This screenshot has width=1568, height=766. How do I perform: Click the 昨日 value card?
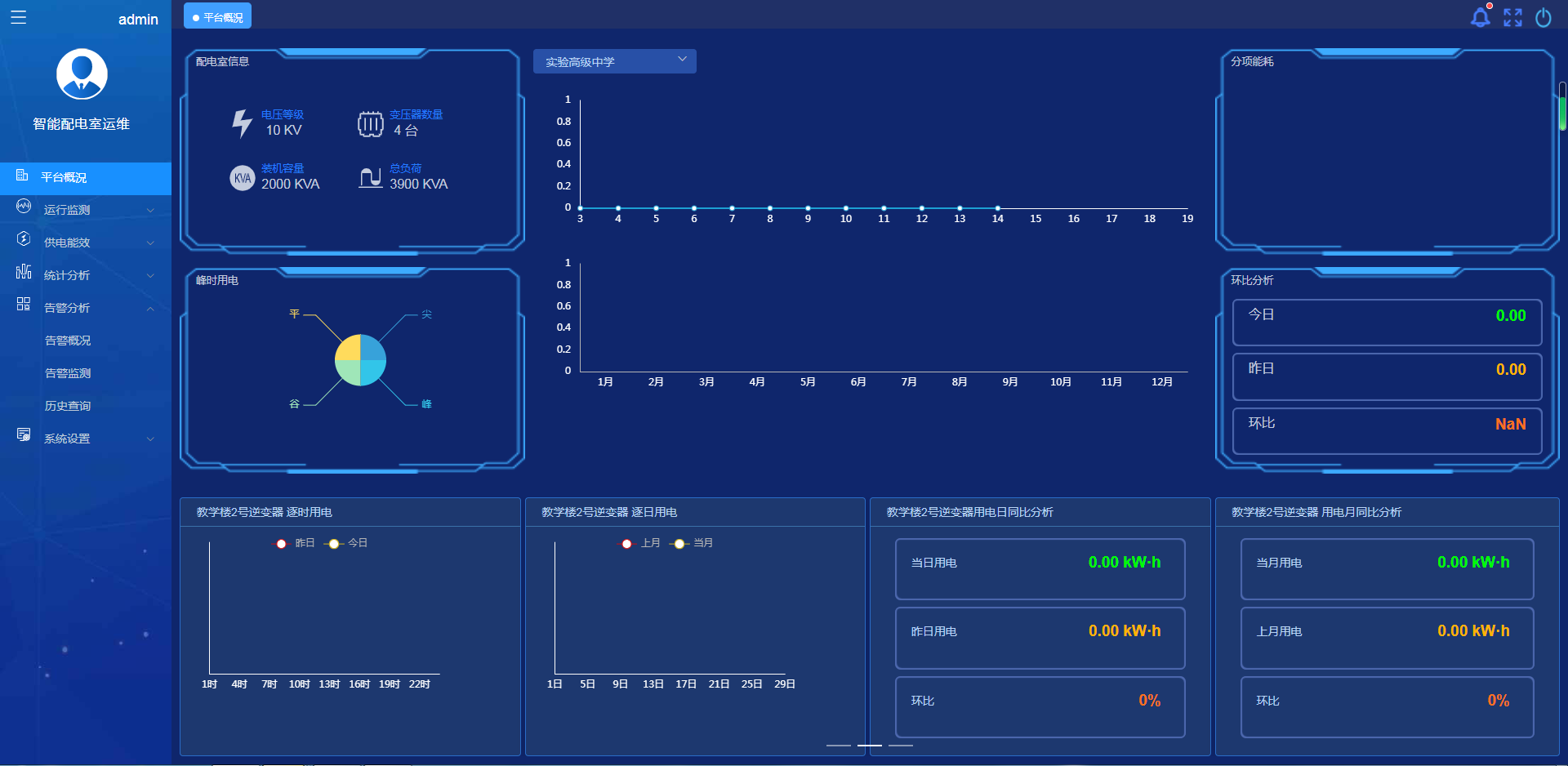point(1387,376)
